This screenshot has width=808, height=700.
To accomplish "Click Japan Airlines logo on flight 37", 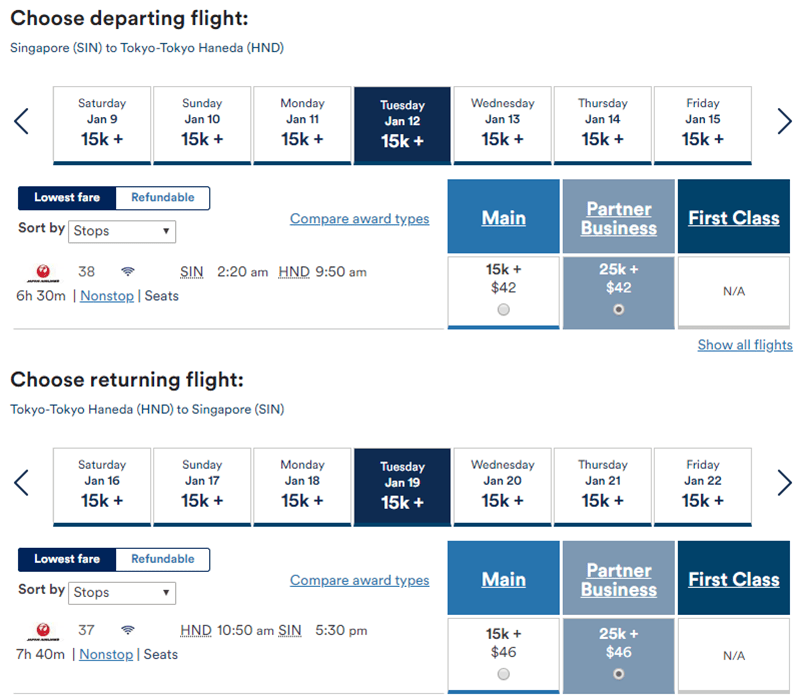I will point(42,631).
